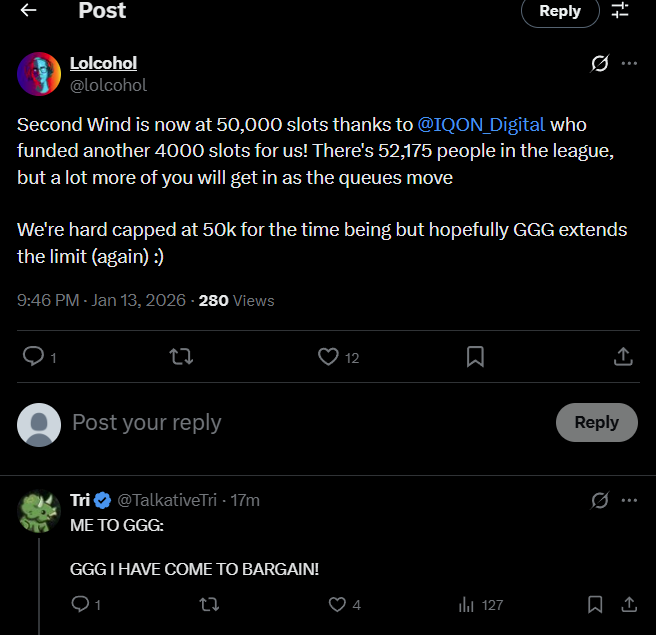Open more options menu on Lolcohol's post
This screenshot has height=635, width=656.
(x=629, y=63)
